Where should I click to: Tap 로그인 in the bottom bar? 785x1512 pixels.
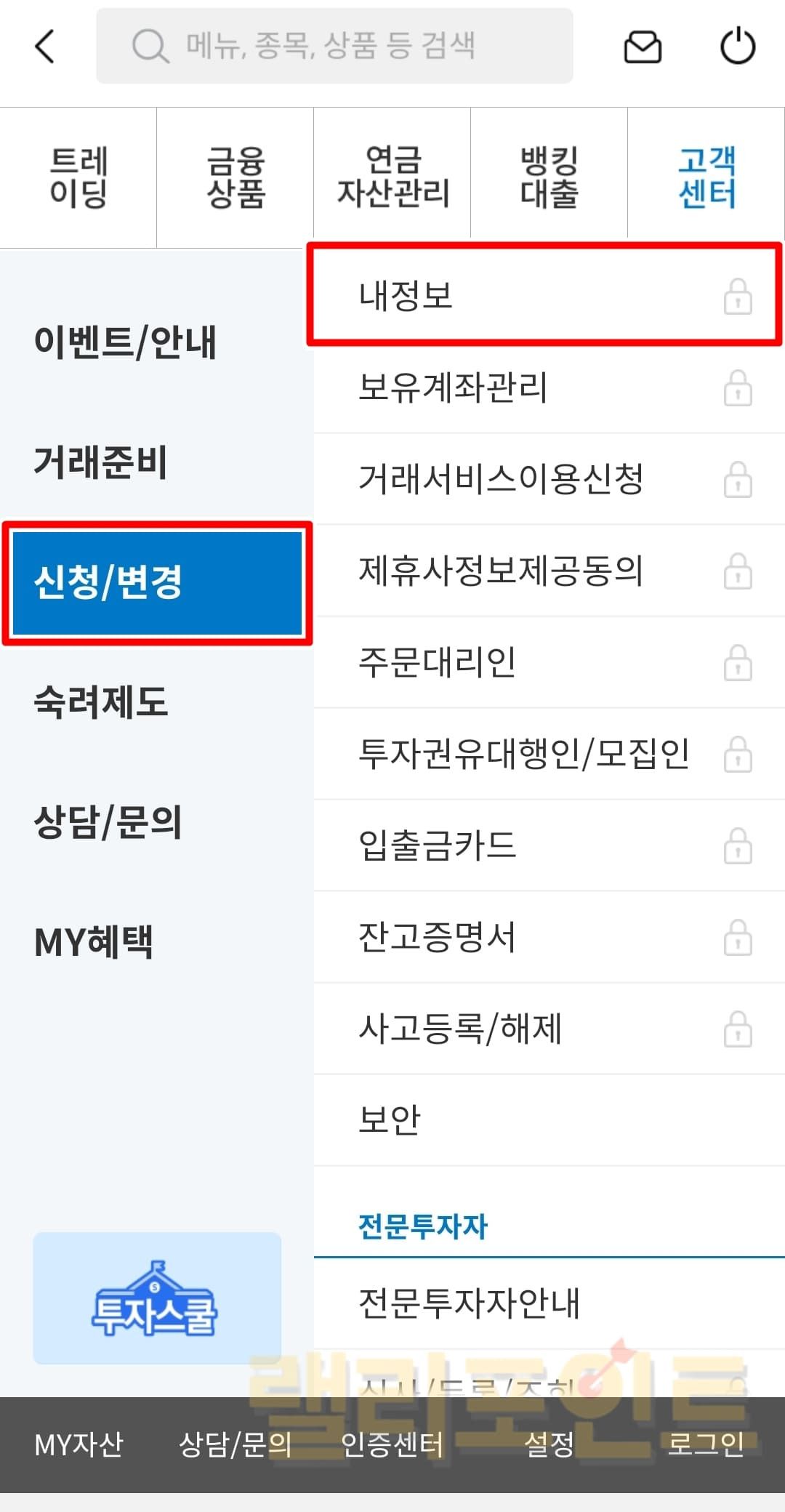706,1444
